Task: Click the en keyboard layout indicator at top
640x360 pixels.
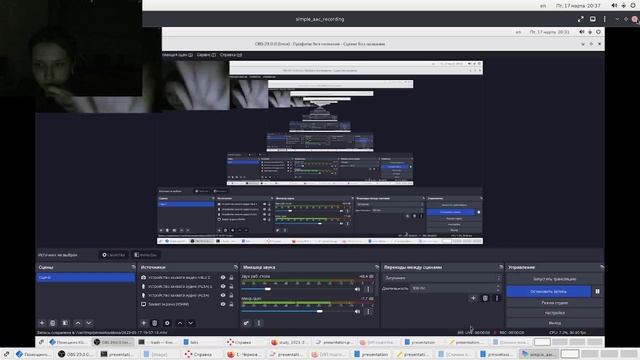Action: (x=543, y=6)
